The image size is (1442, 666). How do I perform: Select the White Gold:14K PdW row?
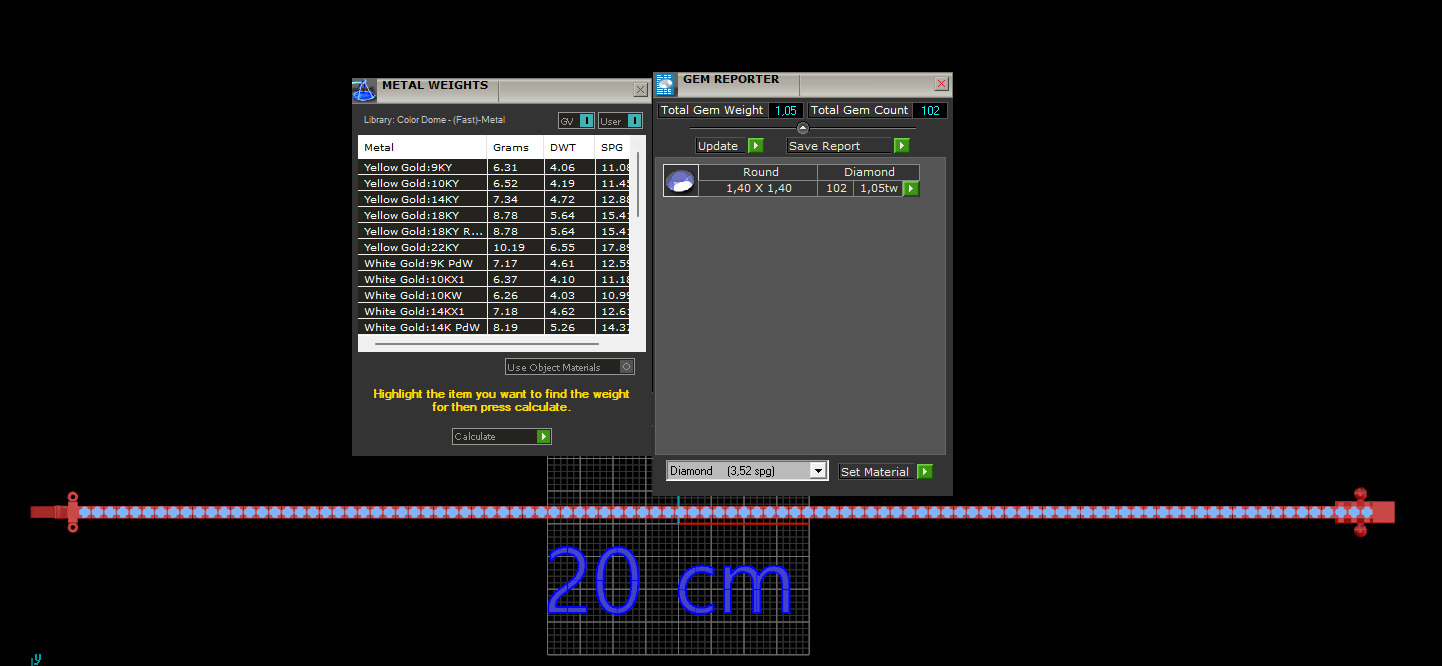[x=494, y=327]
